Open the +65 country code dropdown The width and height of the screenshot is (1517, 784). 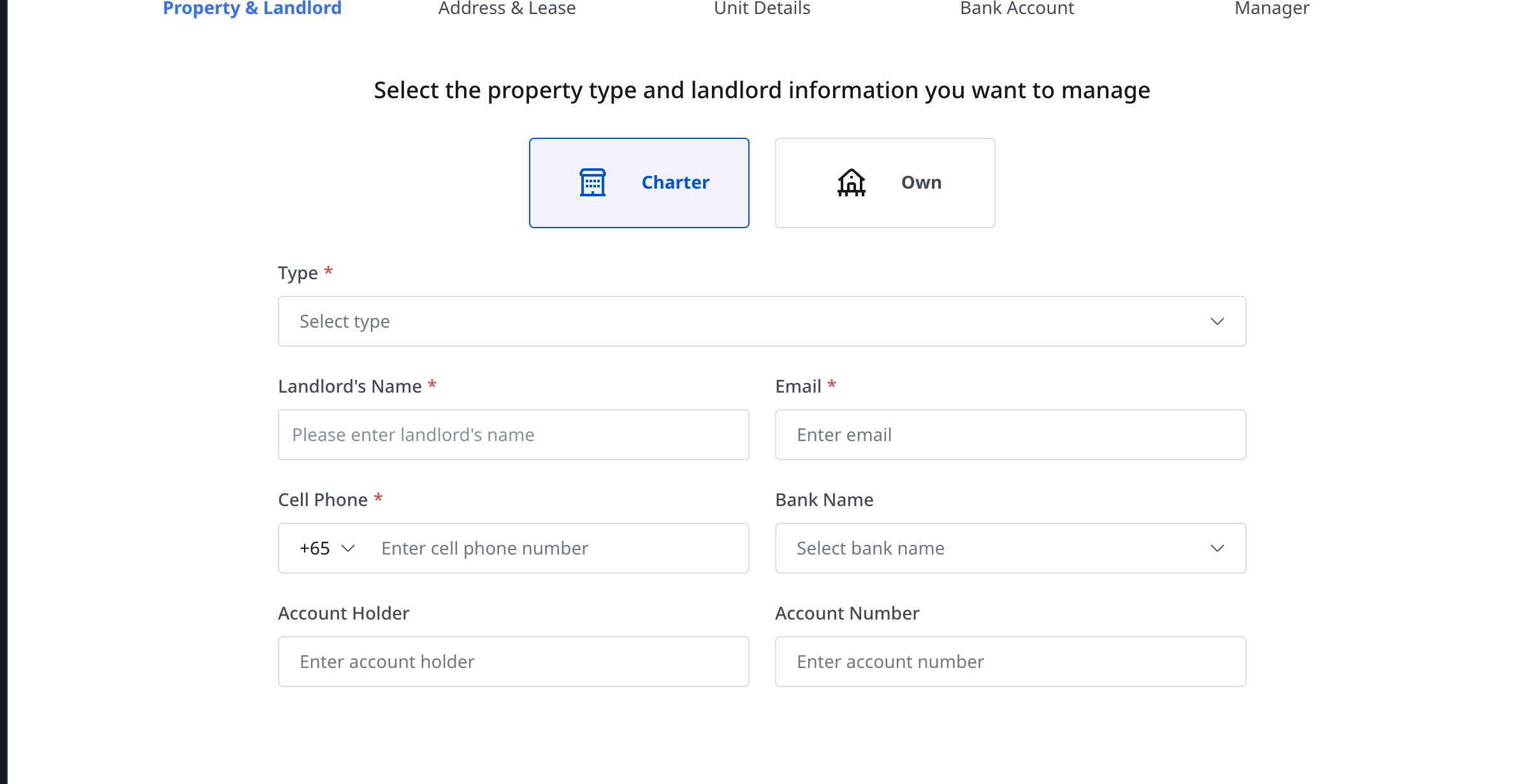[x=327, y=548]
